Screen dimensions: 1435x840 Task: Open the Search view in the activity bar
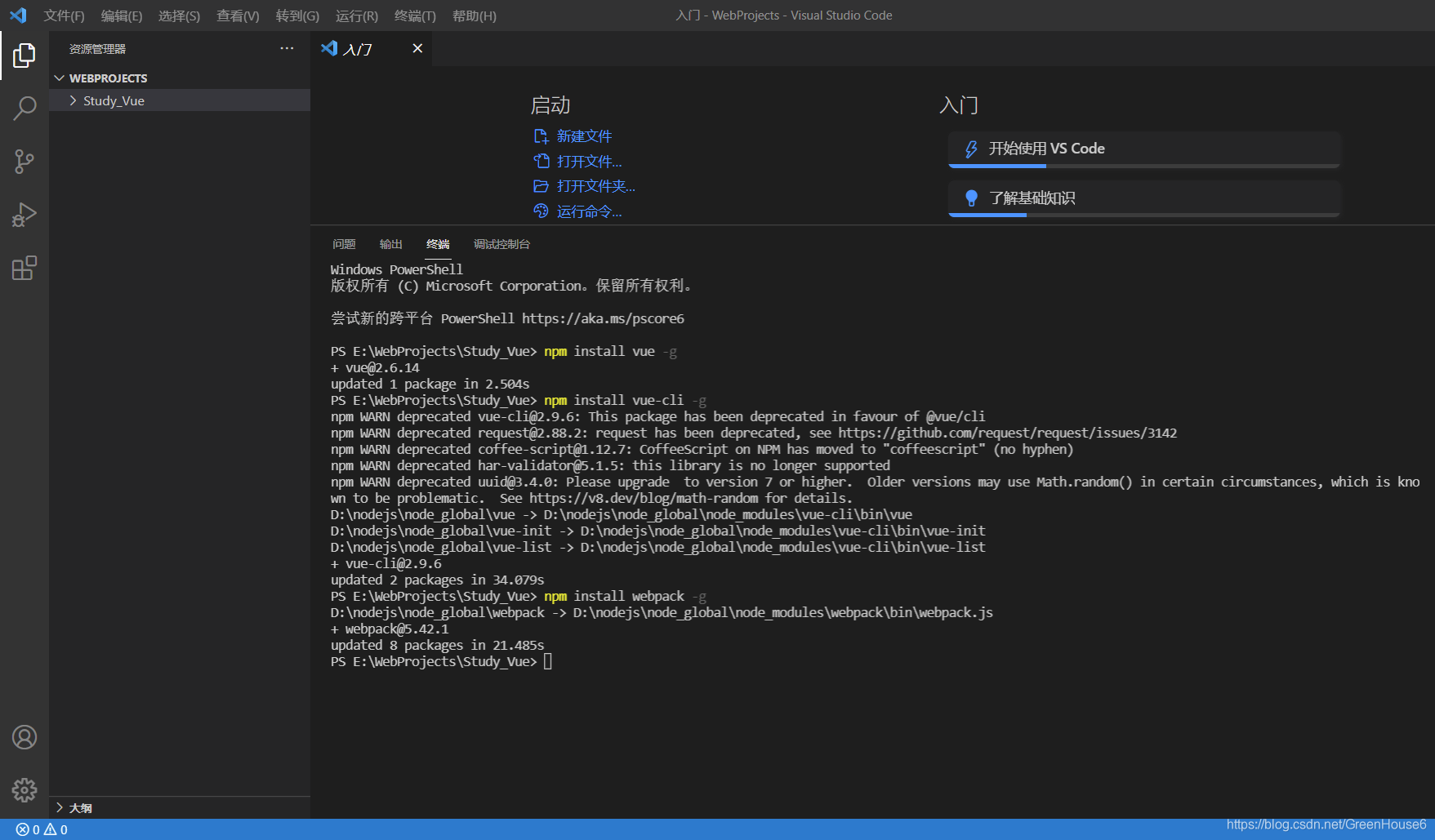coord(25,108)
